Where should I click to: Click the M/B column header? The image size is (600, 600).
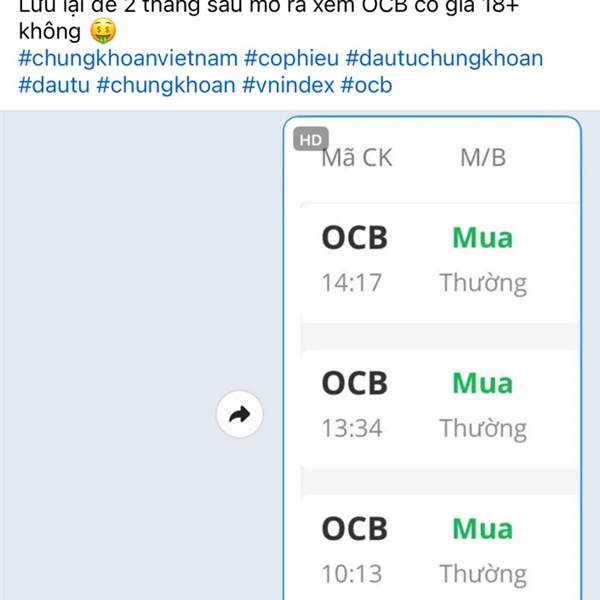click(x=483, y=157)
